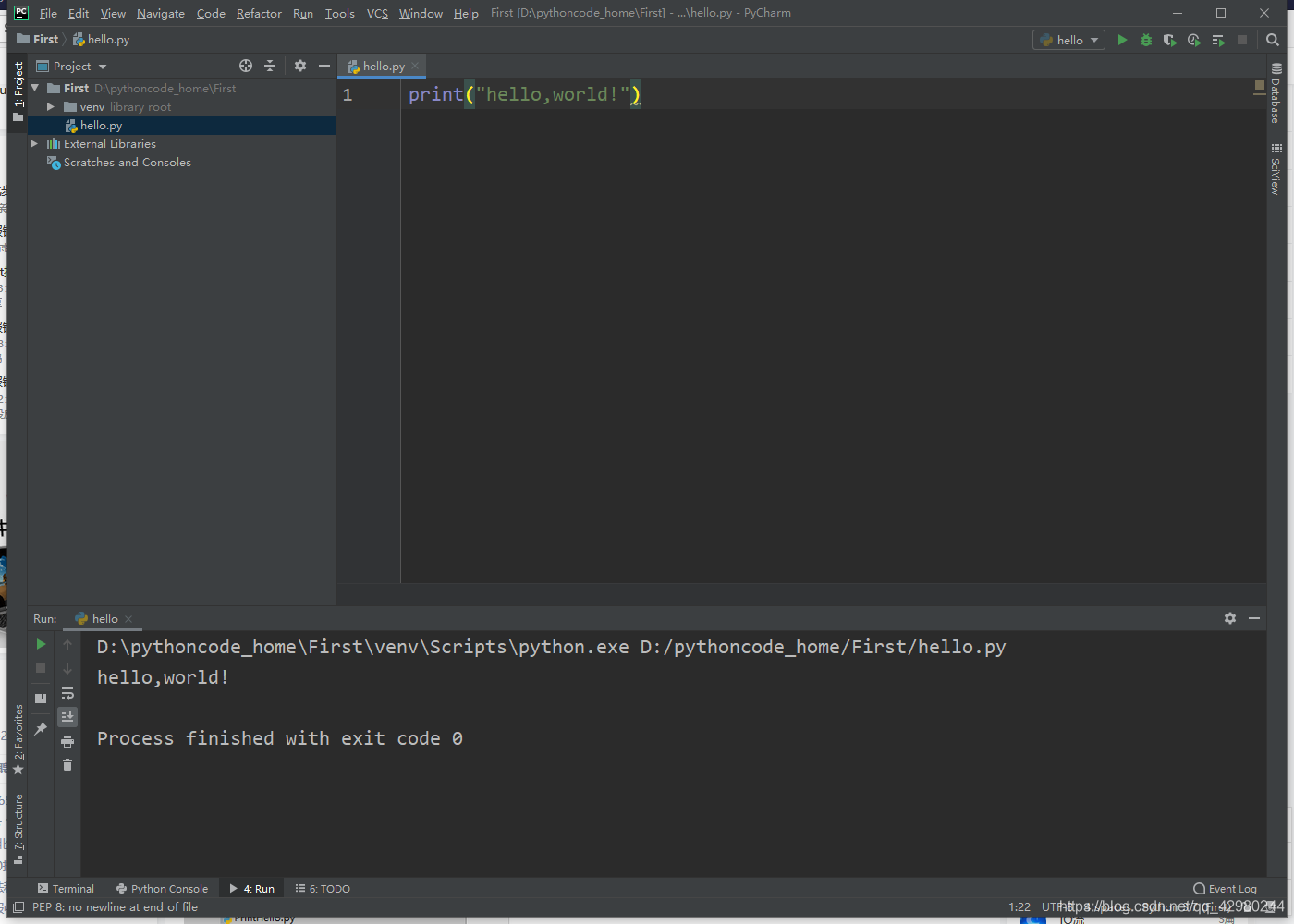Start debugging with the Debug bug icon
Image resolution: width=1294 pixels, height=924 pixels.
coord(1145,40)
